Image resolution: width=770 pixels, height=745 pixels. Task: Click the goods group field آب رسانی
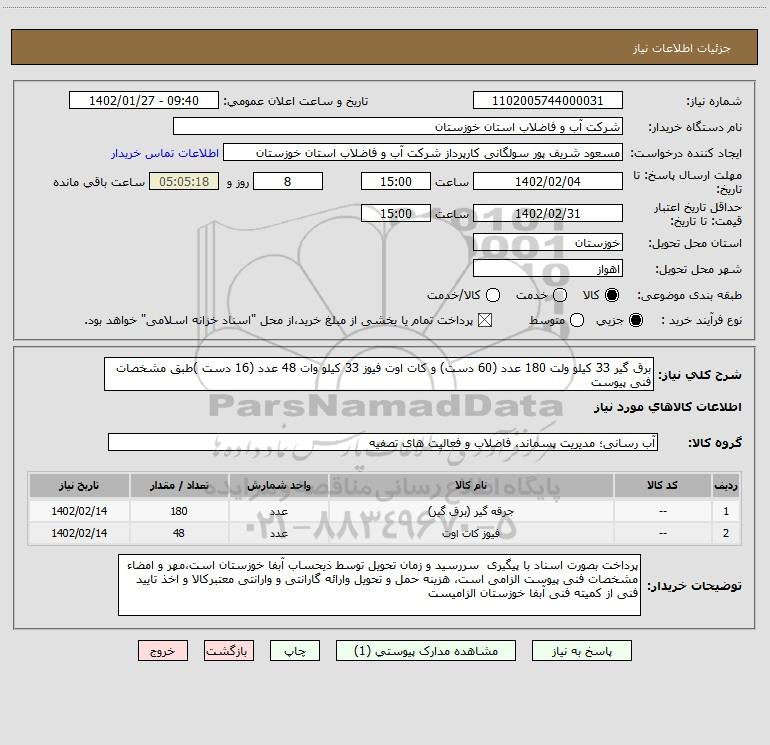tap(383, 442)
